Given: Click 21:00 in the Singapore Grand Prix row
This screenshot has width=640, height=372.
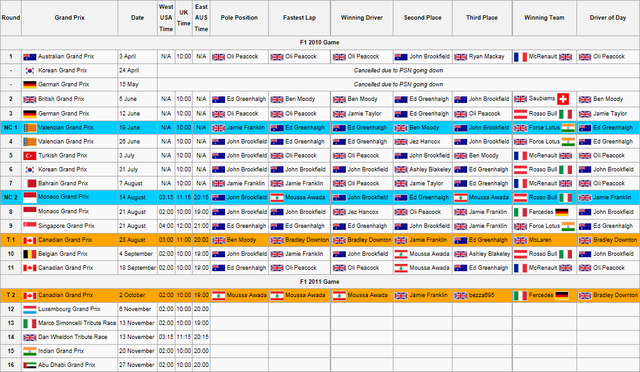Looking at the screenshot, I should pyautogui.click(x=201, y=226).
